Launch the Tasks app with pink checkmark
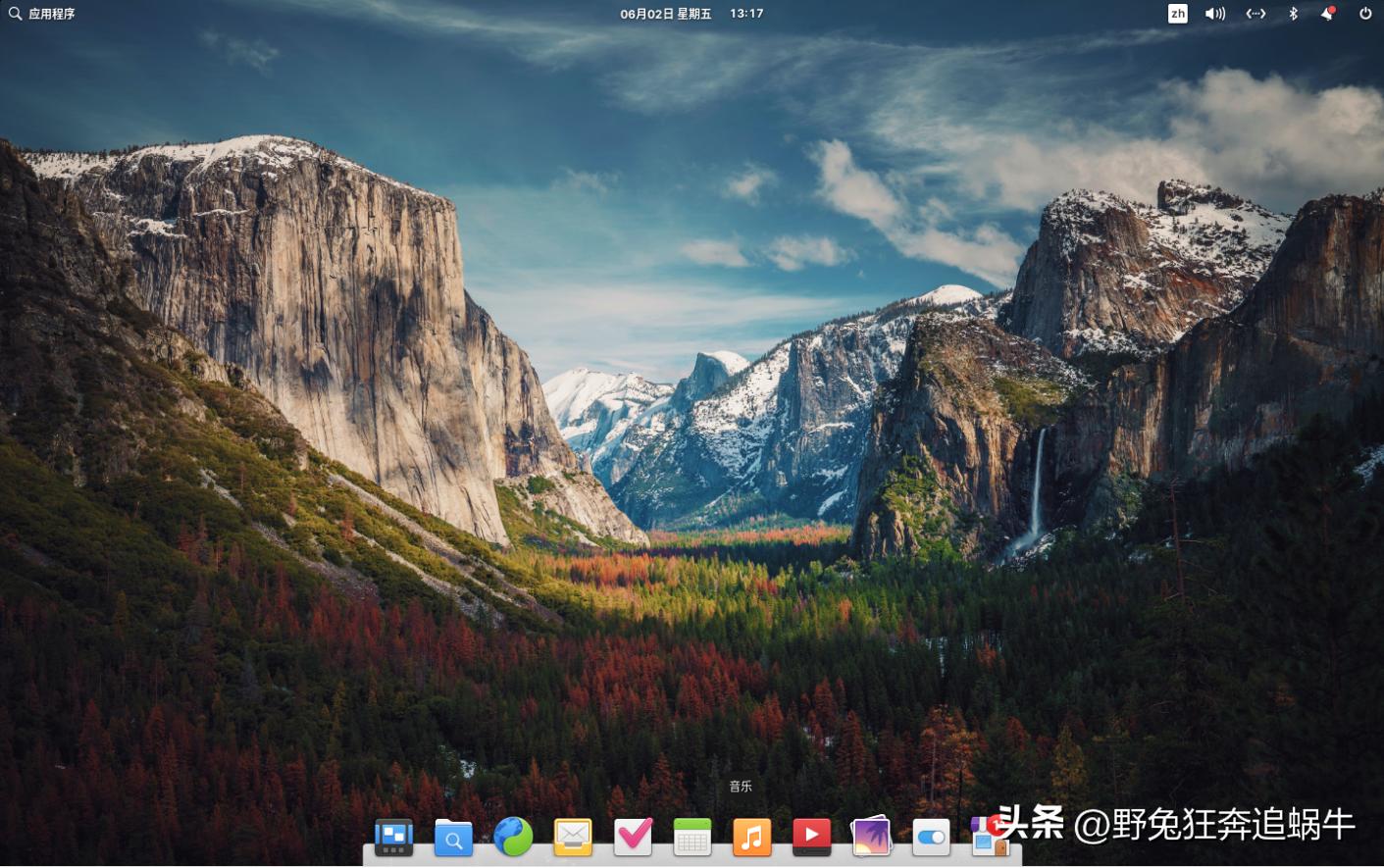Image resolution: width=1384 pixels, height=868 pixels. (633, 837)
